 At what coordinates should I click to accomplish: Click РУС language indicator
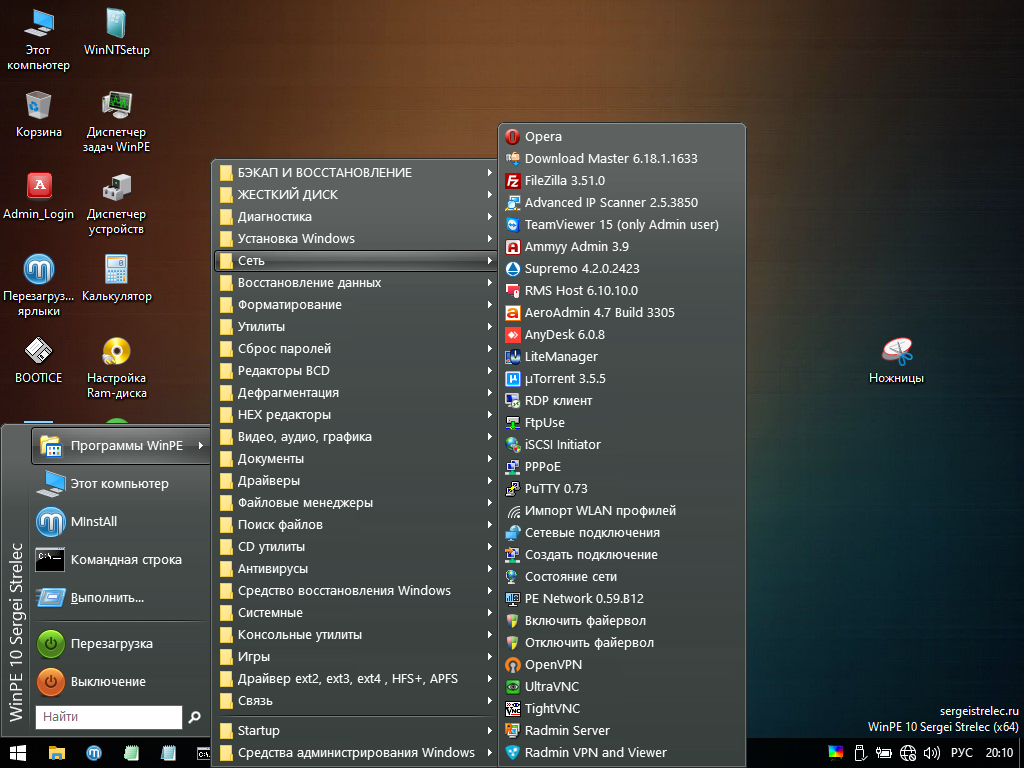[961, 753]
